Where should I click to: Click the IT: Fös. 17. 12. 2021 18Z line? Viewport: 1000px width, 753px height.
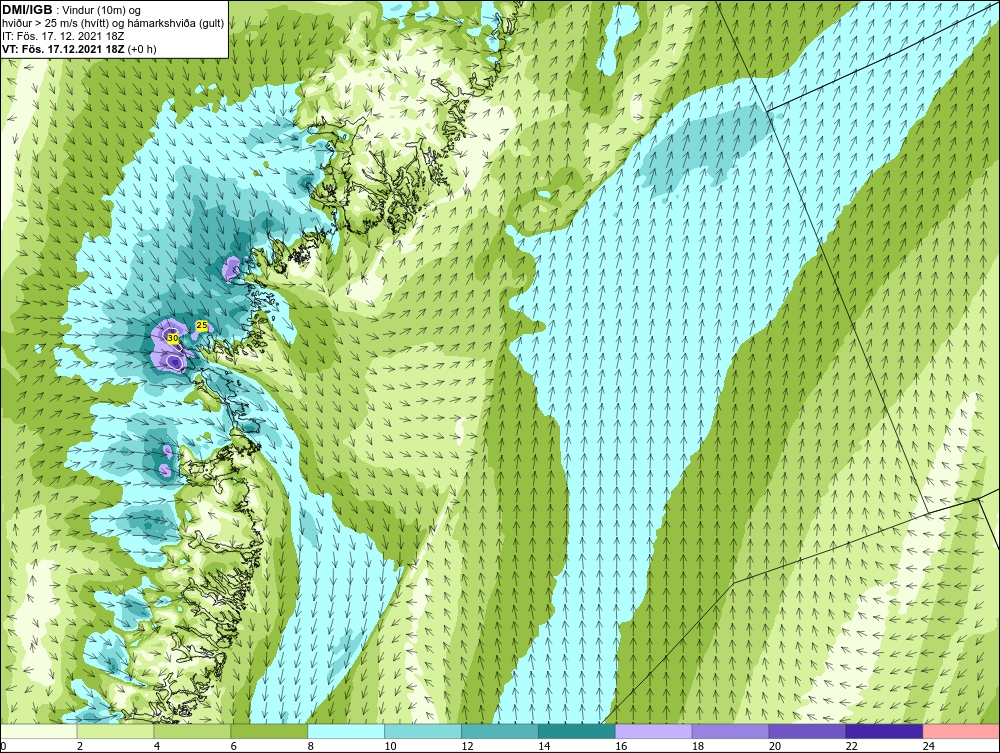[x=63, y=36]
